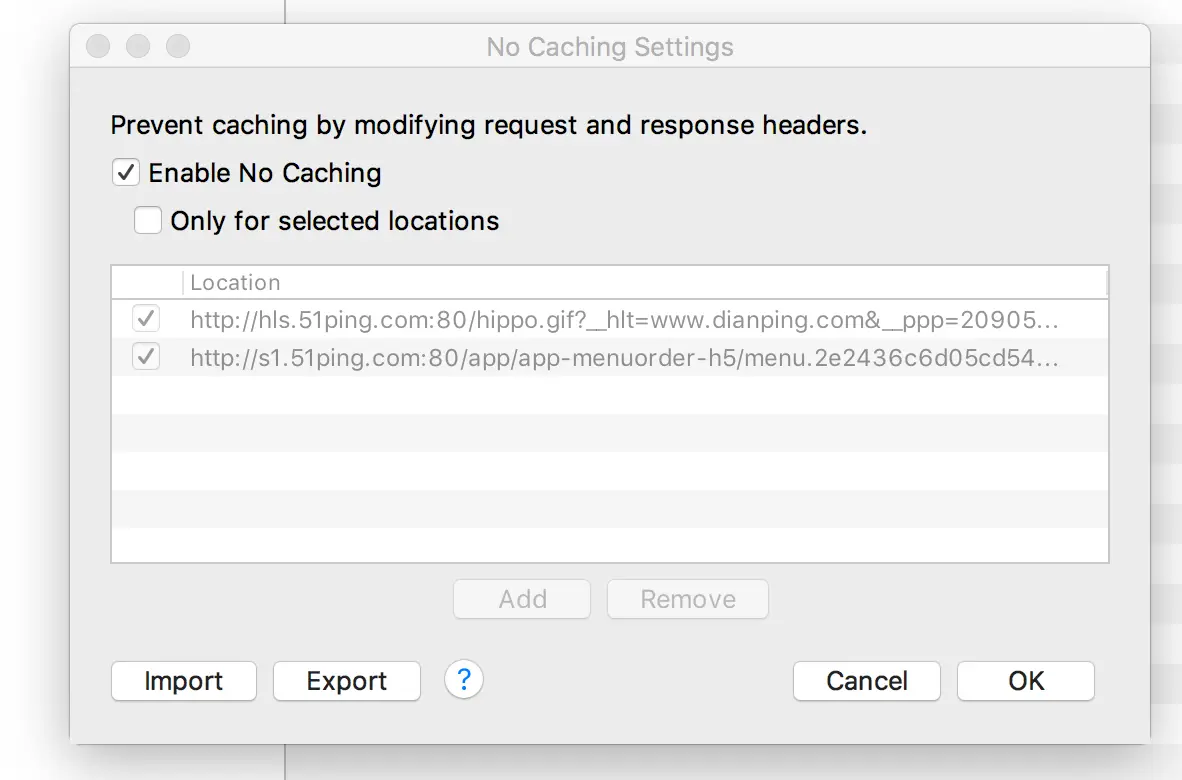Click the Import button
This screenshot has width=1182, height=780.
point(184,681)
